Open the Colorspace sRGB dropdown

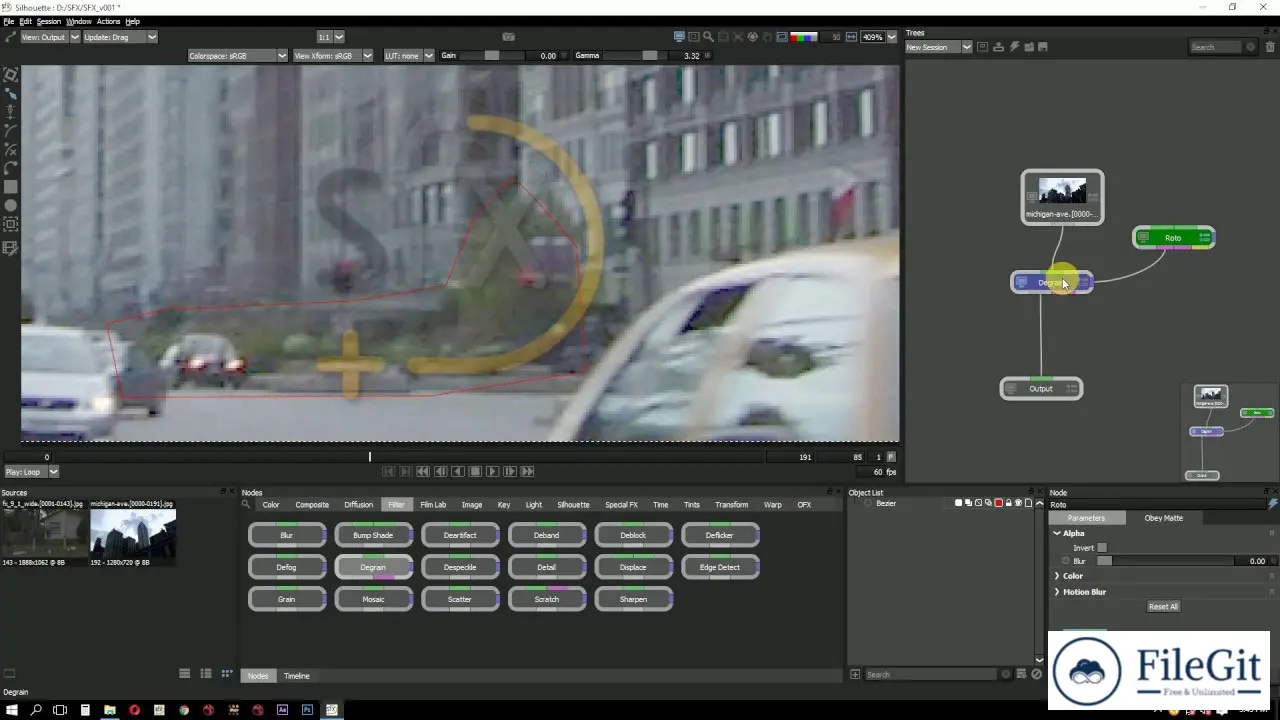(x=238, y=56)
